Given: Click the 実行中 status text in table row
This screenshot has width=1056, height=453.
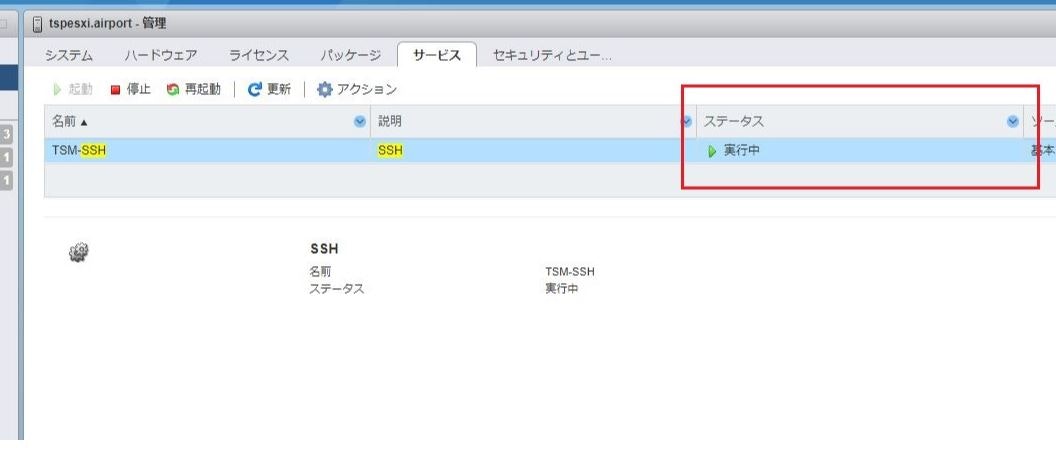Looking at the screenshot, I should tap(741, 151).
